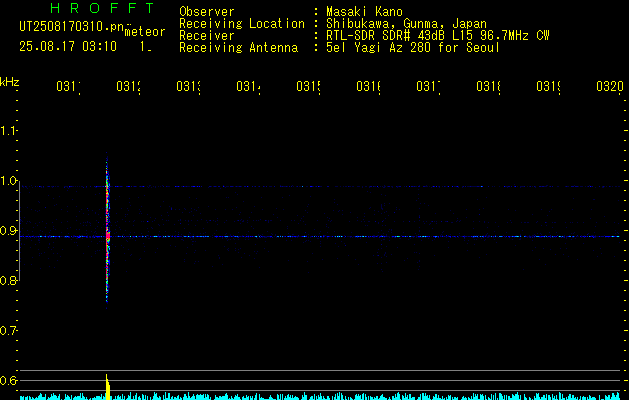Click the vertical meteor echo streak
The width and height of the screenshot is (629, 400).
pyautogui.click(x=107, y=231)
